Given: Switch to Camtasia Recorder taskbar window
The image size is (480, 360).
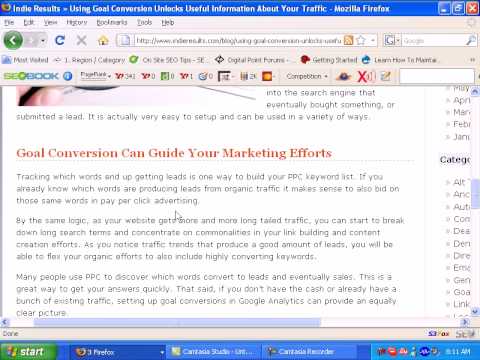Looking at the screenshot, I should [x=310, y=352].
